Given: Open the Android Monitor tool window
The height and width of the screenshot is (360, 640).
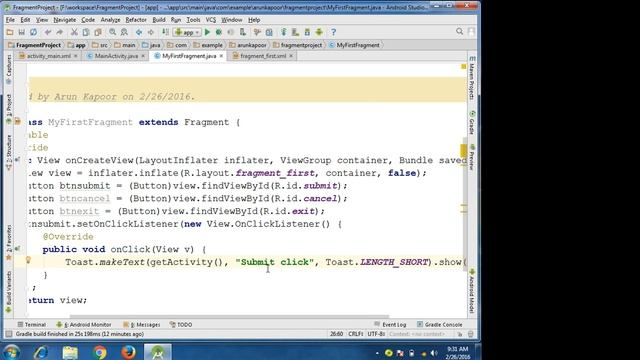Looking at the screenshot, I should [84, 324].
